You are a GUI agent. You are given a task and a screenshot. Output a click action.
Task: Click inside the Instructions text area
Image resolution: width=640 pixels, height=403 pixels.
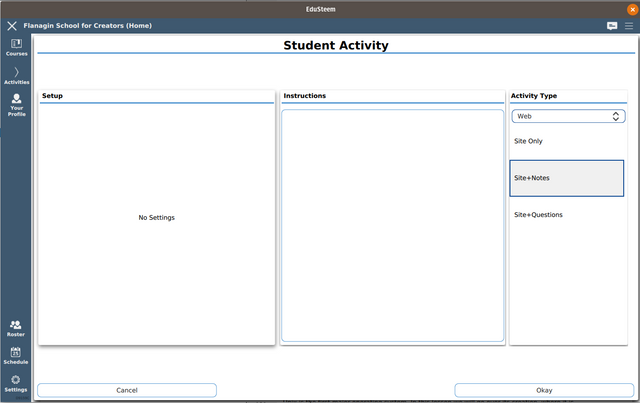(x=393, y=225)
